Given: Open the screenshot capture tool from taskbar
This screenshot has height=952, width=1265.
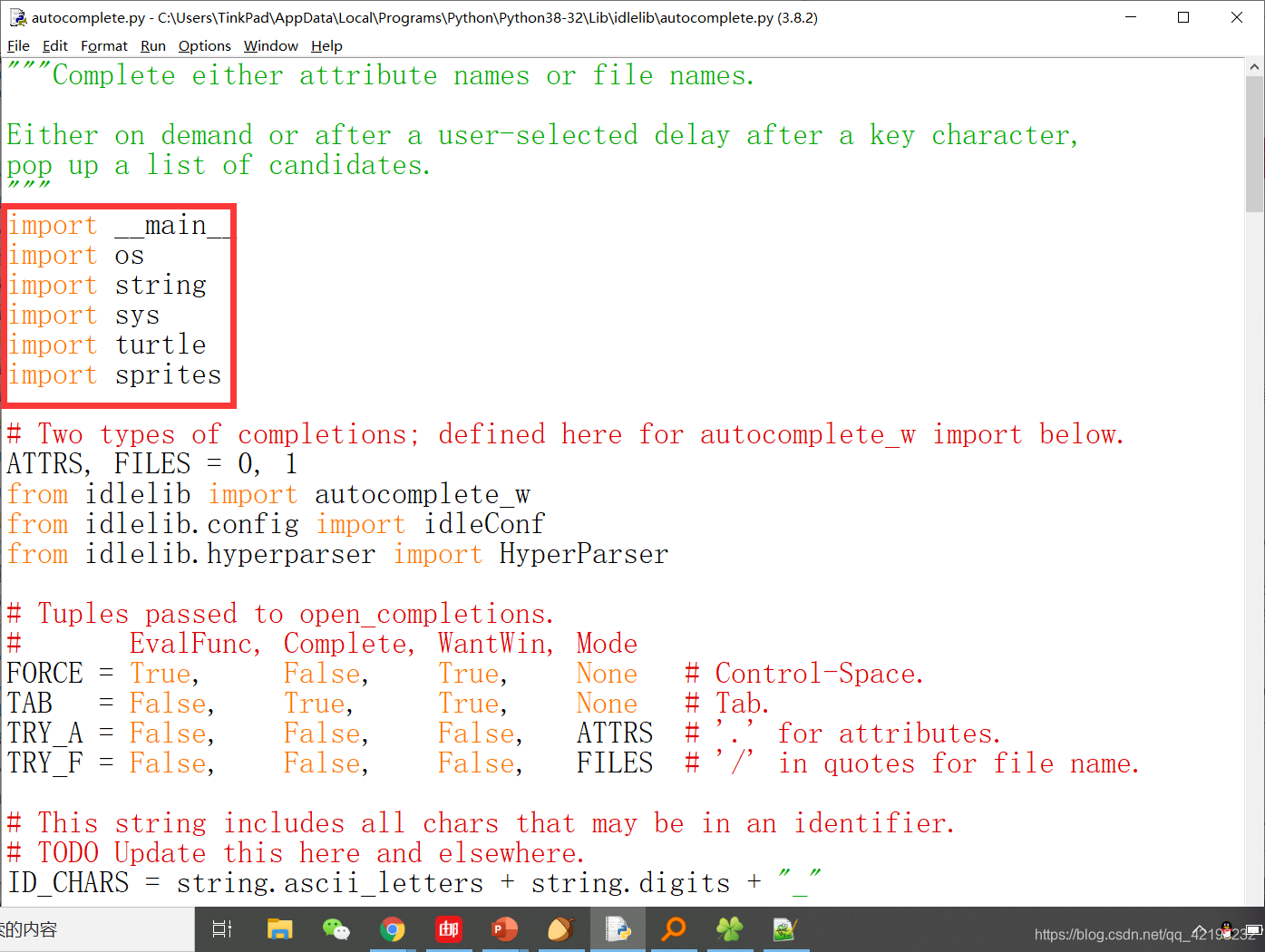Looking at the screenshot, I should tap(785, 929).
